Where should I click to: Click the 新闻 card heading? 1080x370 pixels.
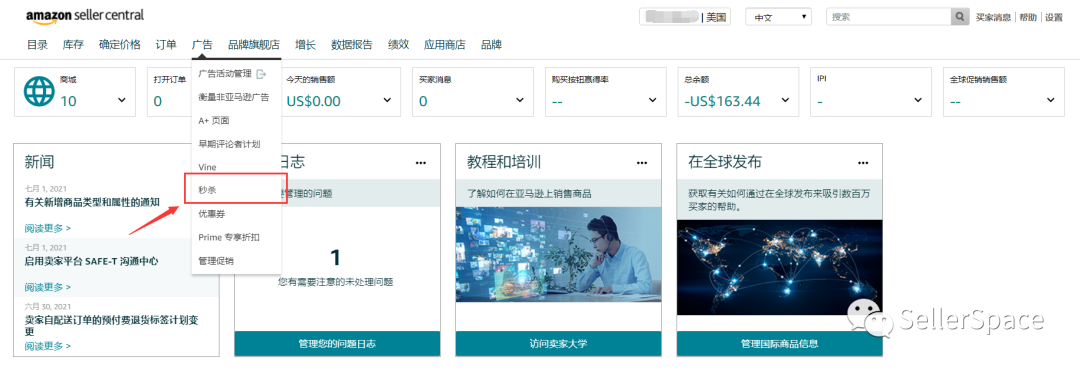(39, 162)
